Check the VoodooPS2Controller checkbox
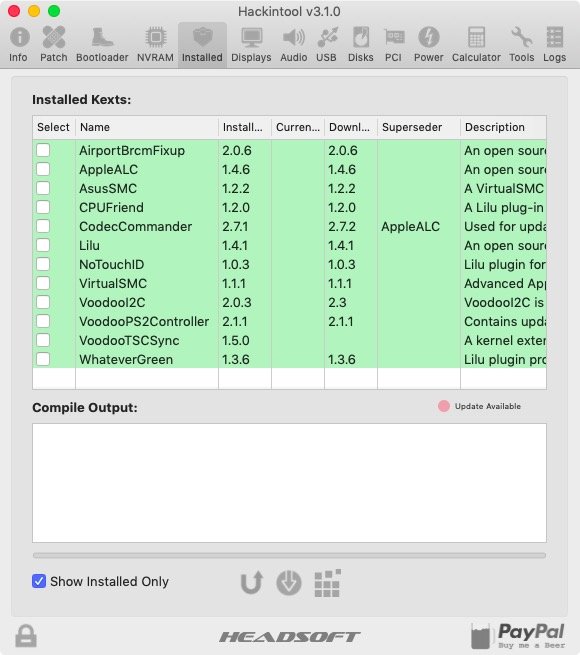Screen dimensions: 580x655 [43, 321]
